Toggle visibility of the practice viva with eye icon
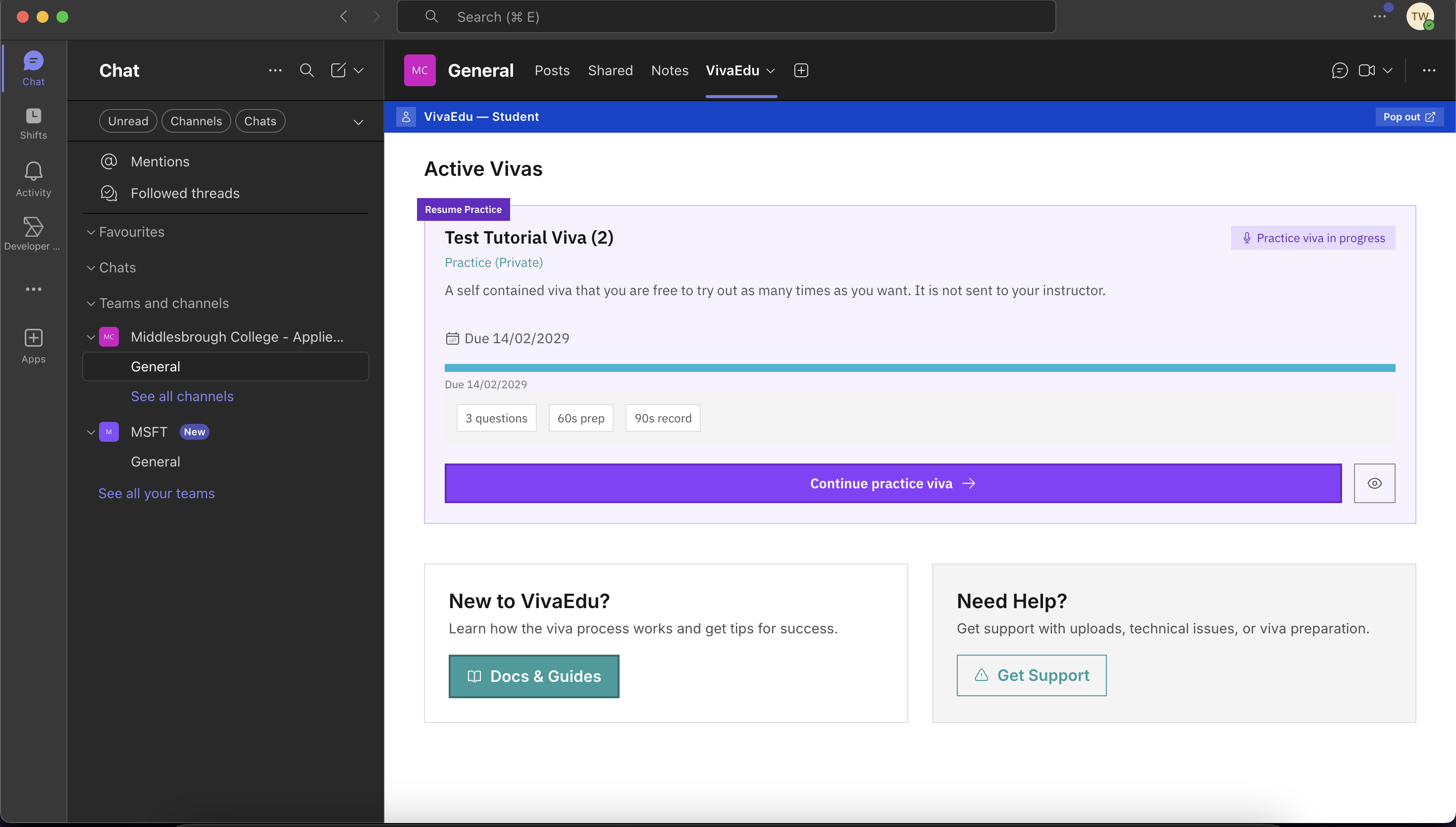The image size is (1456, 827). (1374, 483)
